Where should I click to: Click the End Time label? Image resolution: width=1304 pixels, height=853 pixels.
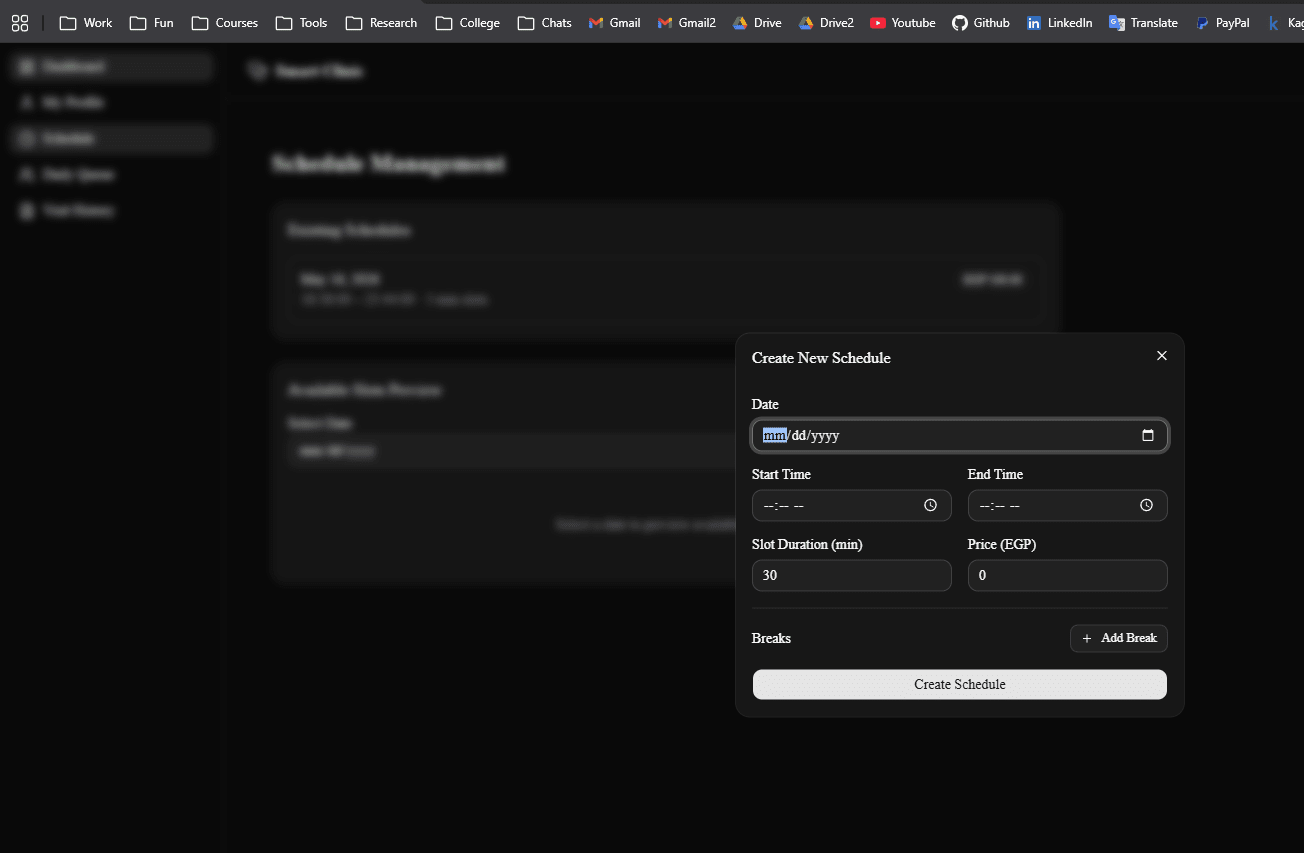pyautogui.click(x=995, y=474)
